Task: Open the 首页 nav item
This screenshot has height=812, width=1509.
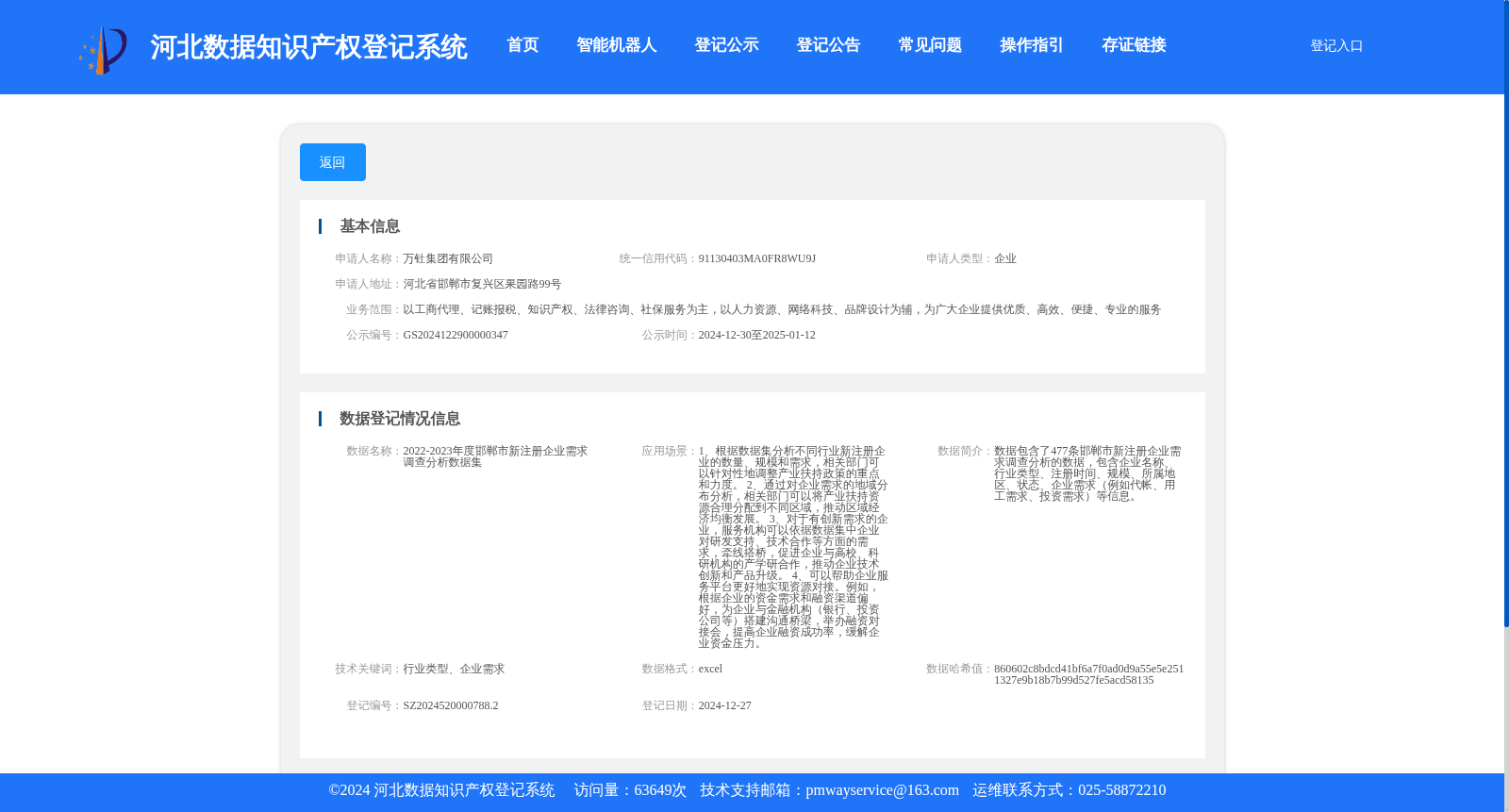Action: point(522,45)
